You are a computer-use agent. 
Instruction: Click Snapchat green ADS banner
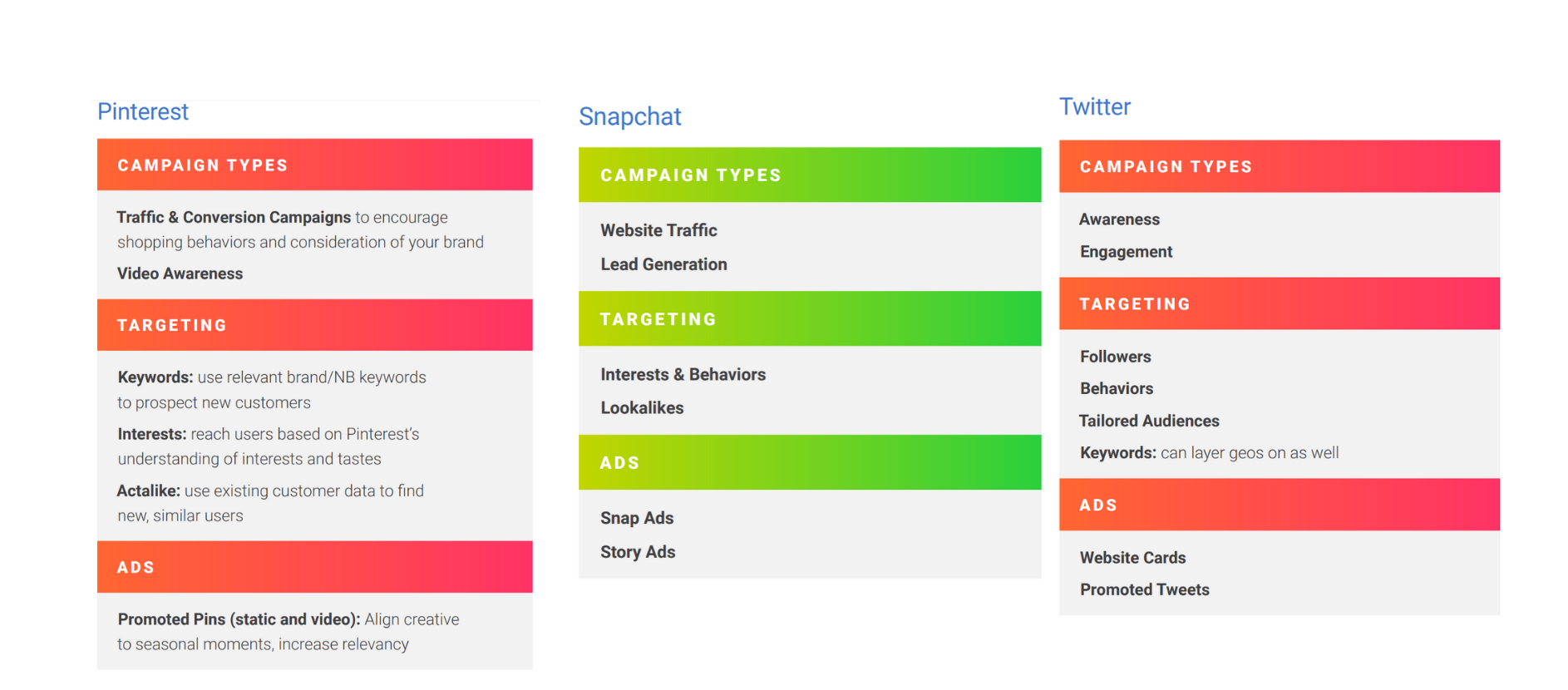pyautogui.click(x=809, y=462)
